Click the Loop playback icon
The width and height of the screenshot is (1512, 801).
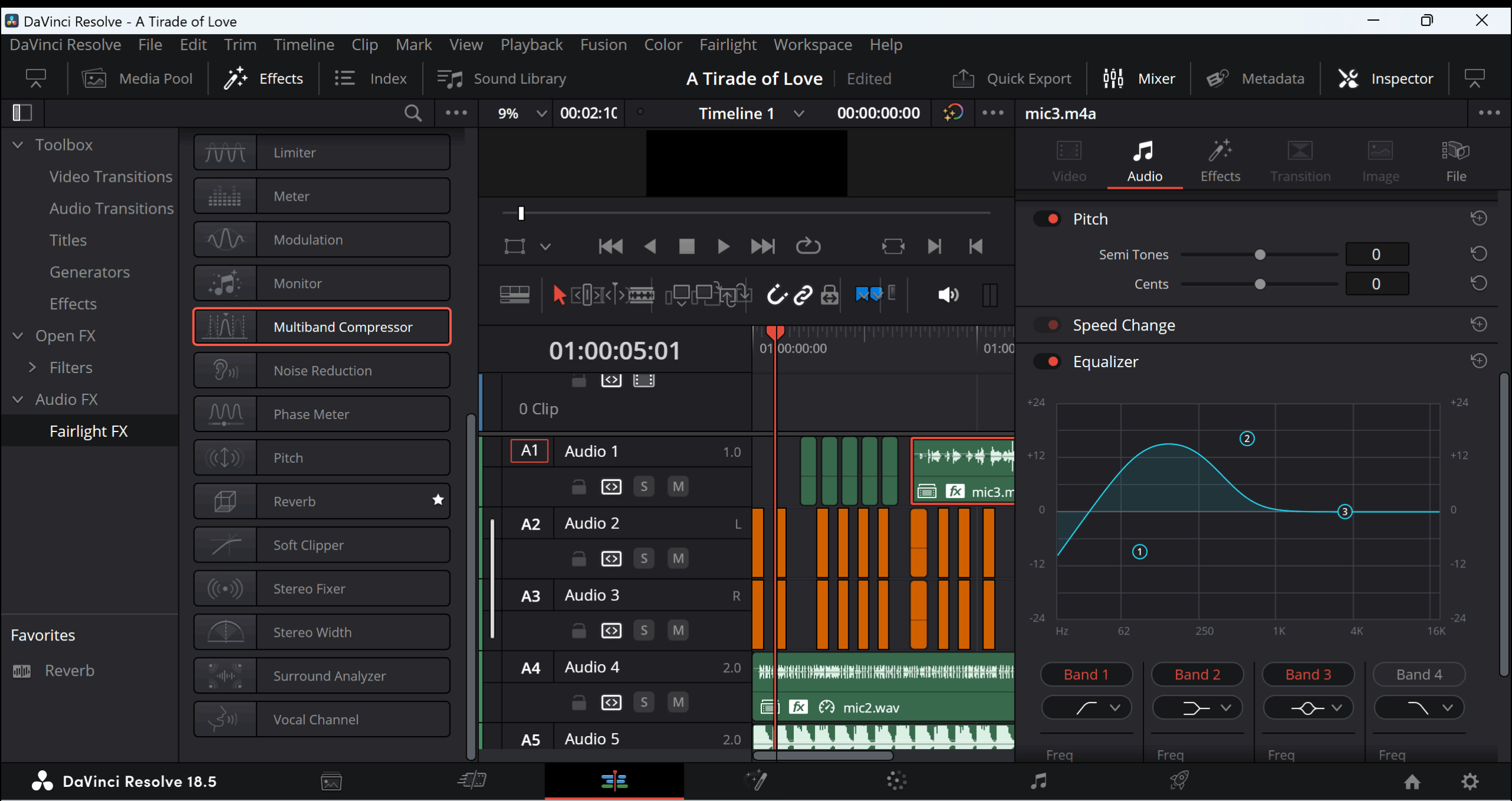(808, 246)
